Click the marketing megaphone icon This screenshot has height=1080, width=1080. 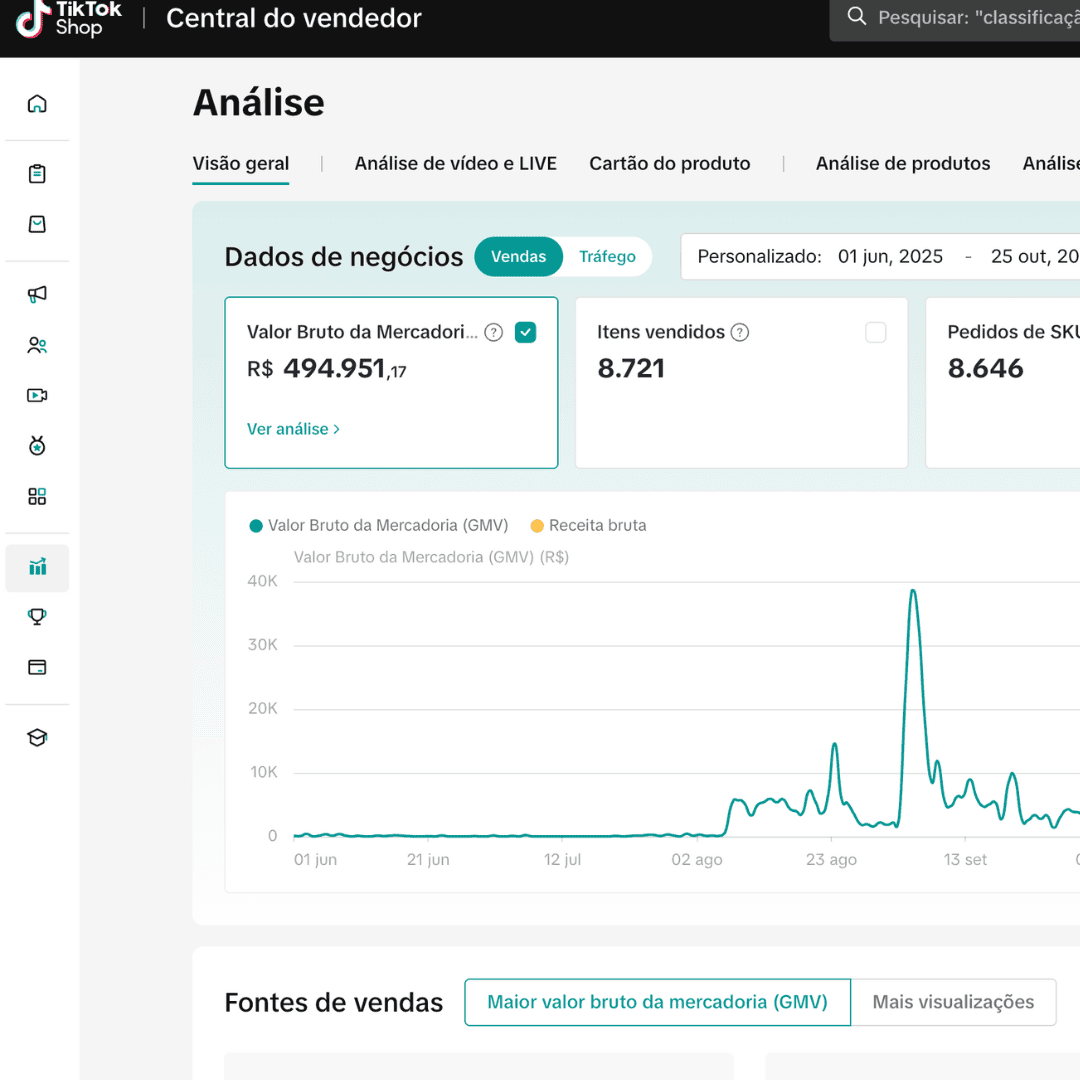pyautogui.click(x=37, y=293)
